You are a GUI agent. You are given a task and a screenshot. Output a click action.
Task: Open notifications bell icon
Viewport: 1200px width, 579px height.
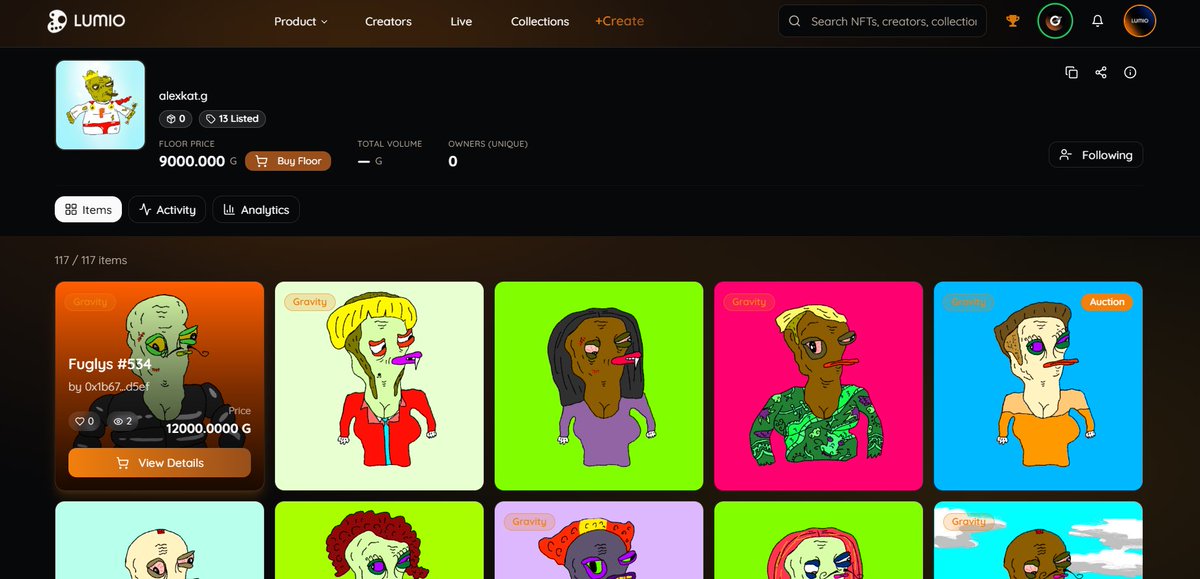point(1098,21)
